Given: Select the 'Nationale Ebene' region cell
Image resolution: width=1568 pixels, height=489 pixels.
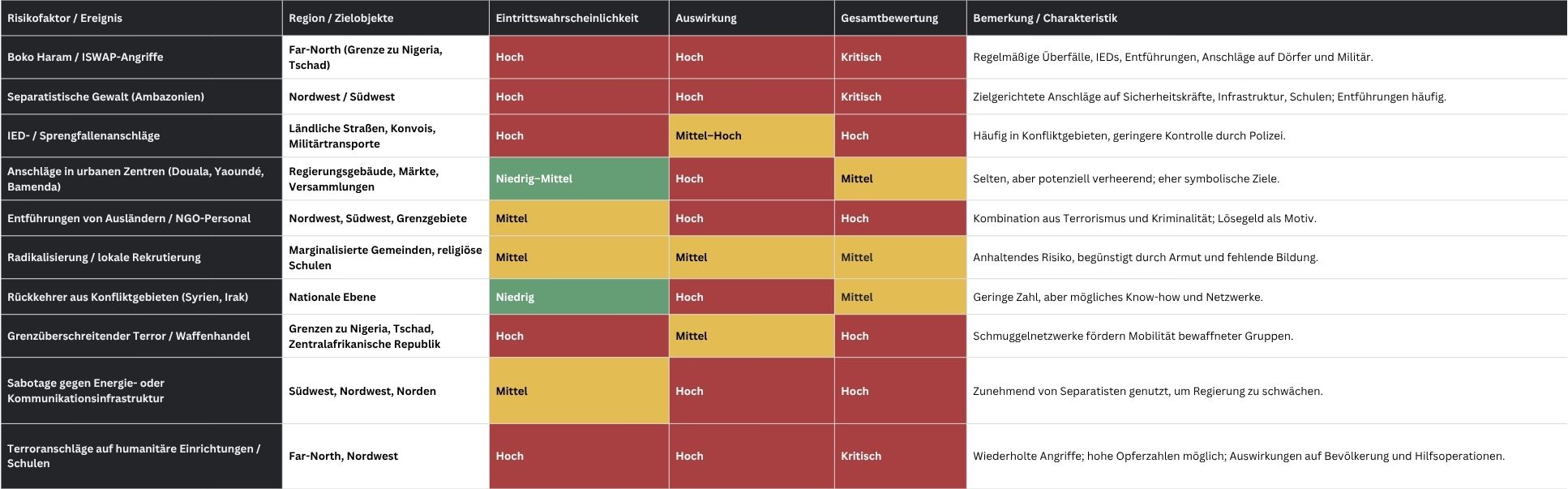Looking at the screenshot, I should click(x=332, y=297).
